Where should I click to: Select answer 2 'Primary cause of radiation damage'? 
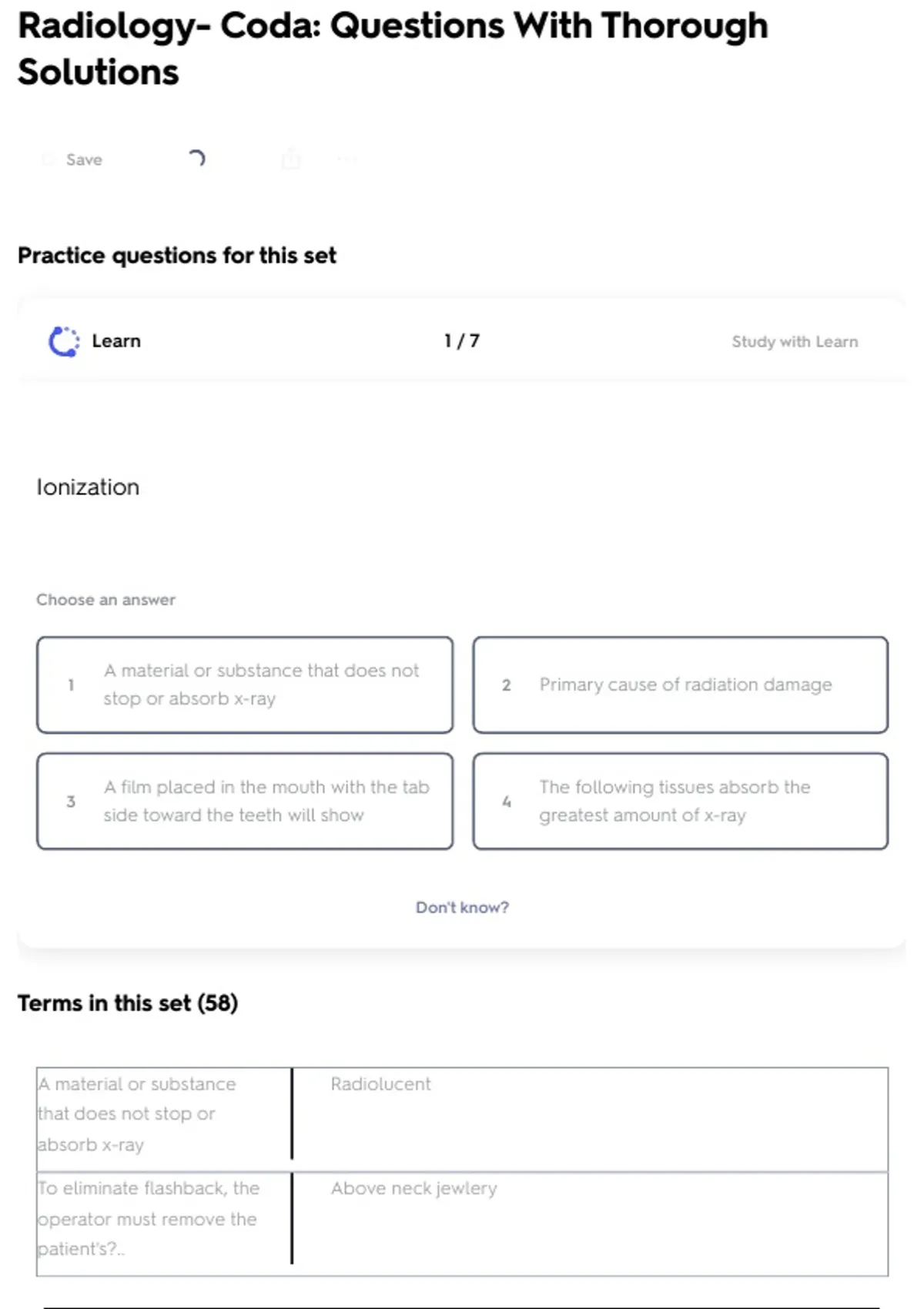(x=680, y=685)
